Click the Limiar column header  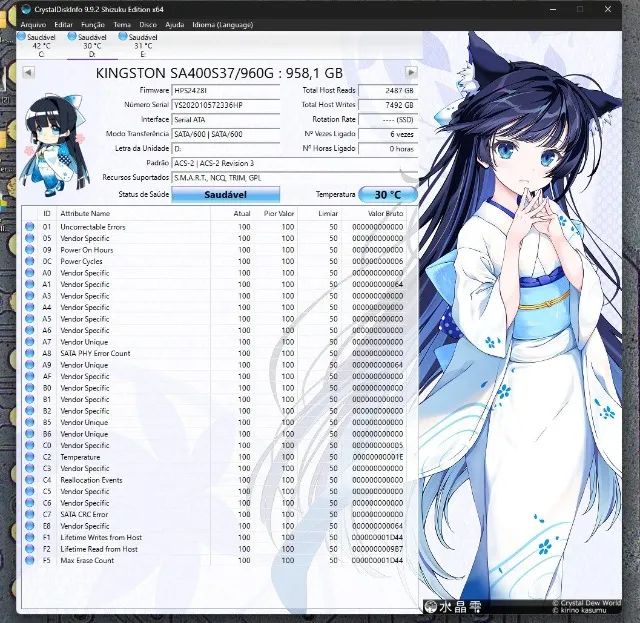(328, 214)
